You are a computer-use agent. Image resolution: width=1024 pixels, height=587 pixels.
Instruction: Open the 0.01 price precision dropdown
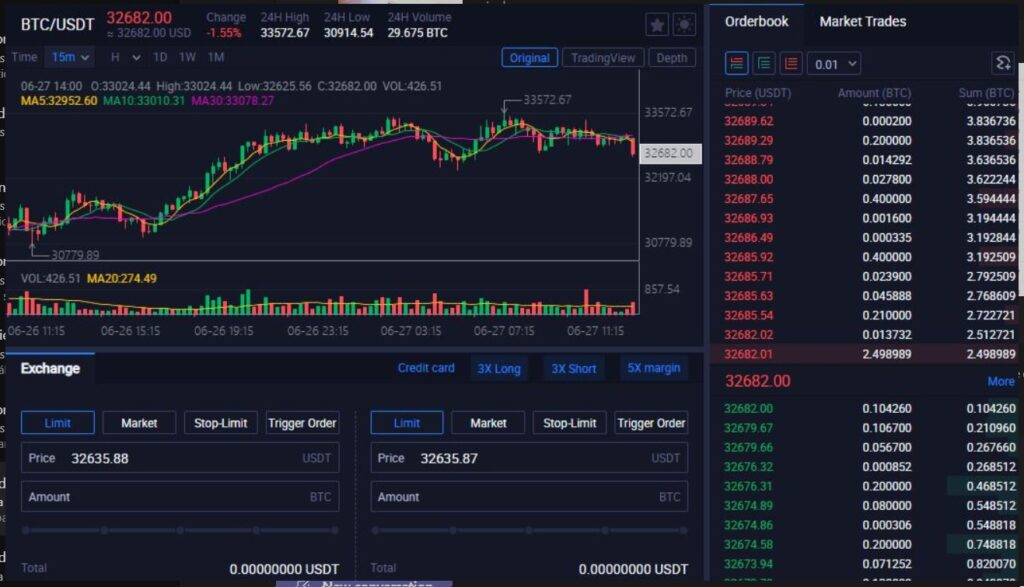coord(834,64)
